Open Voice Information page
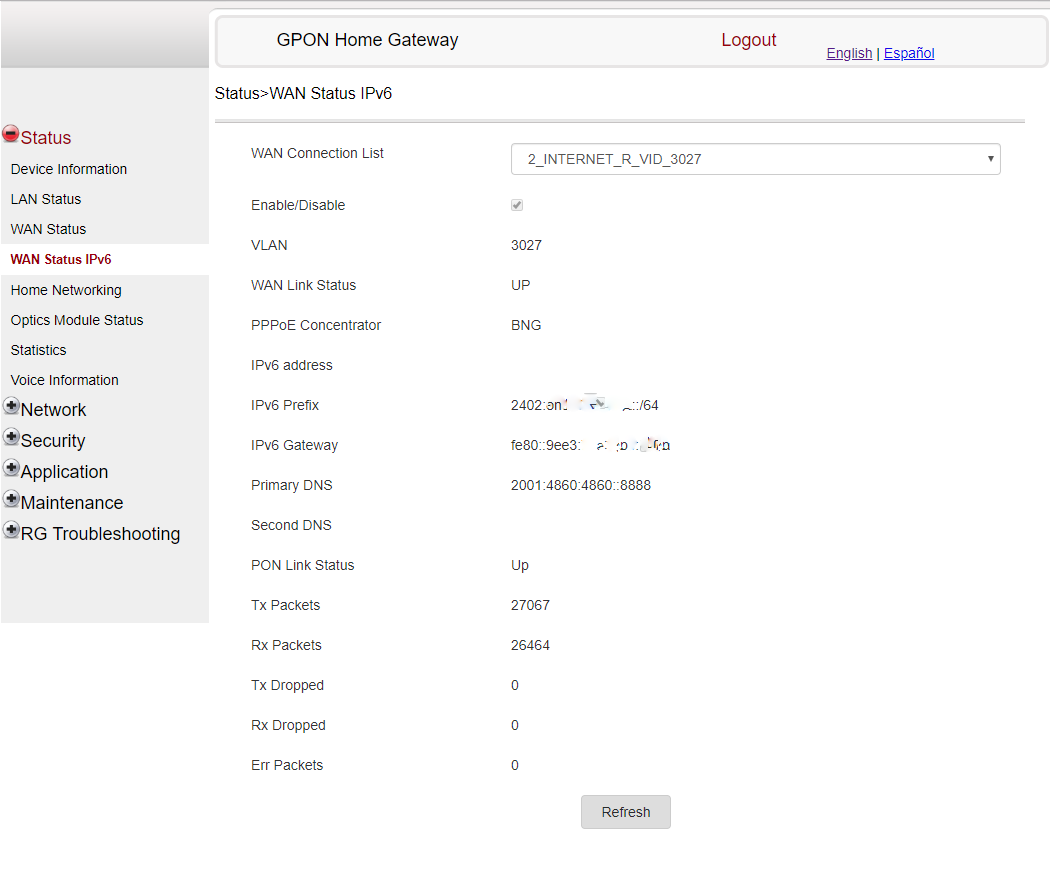This screenshot has width=1050, height=896. (65, 380)
